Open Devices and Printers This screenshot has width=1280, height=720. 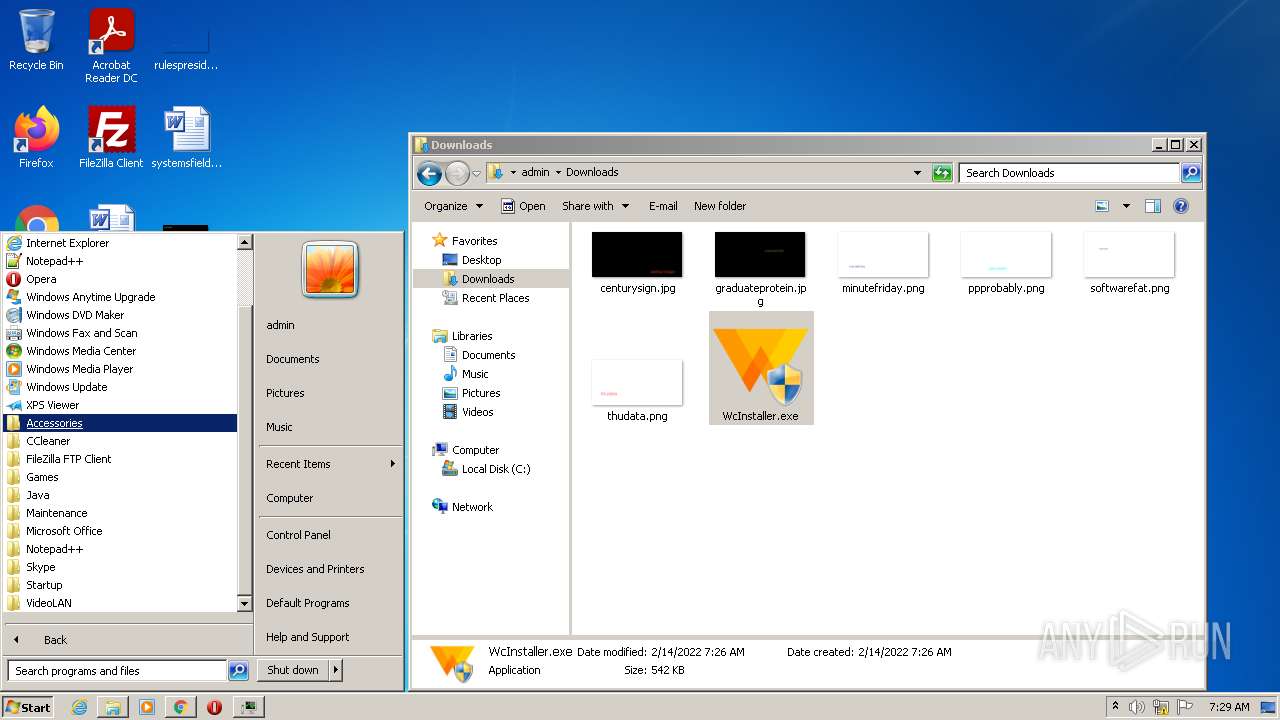[x=315, y=569]
